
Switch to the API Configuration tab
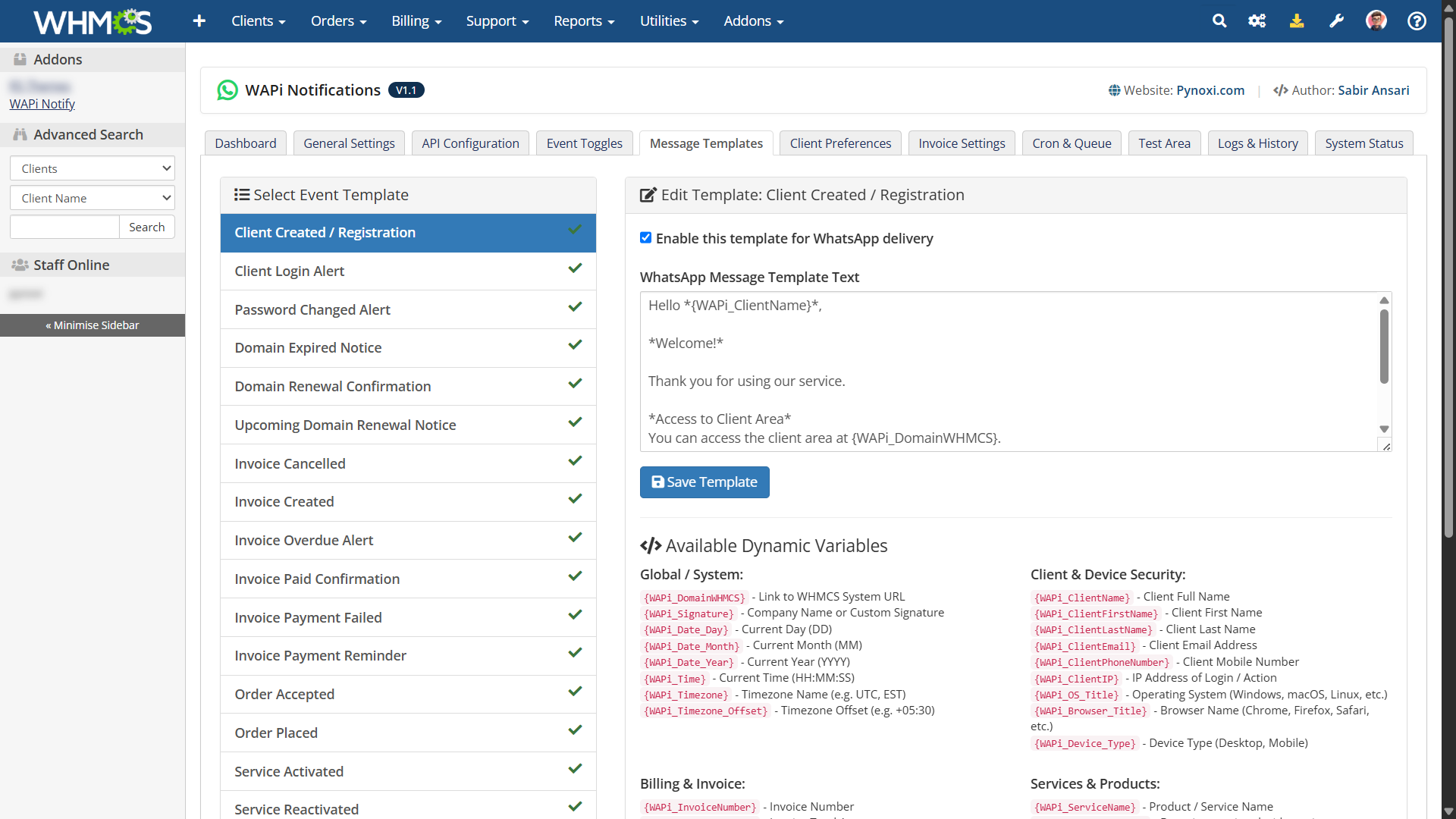[x=470, y=143]
